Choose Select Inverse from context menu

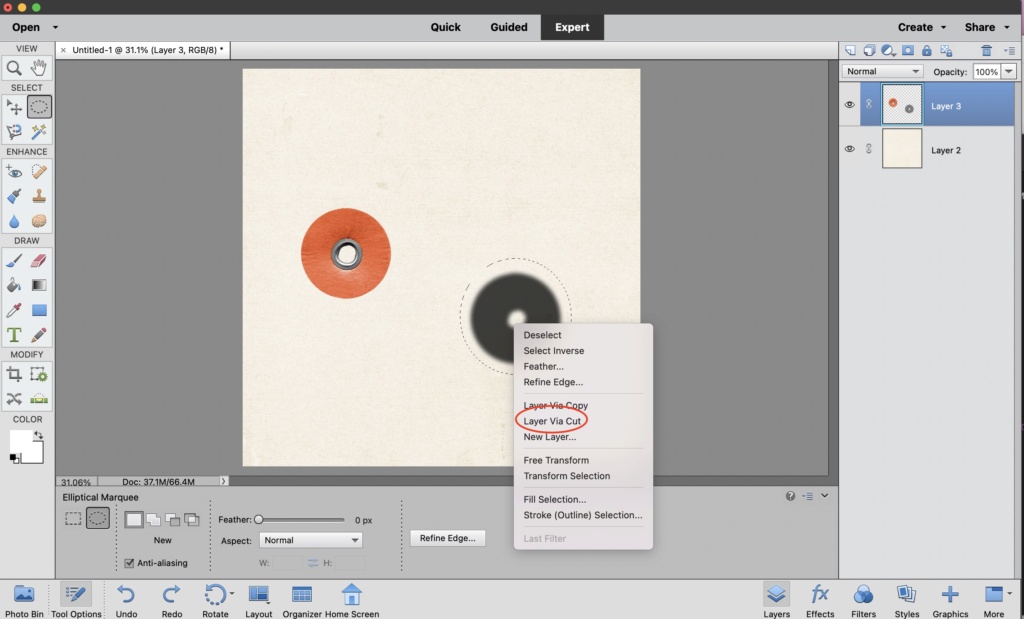coord(554,351)
